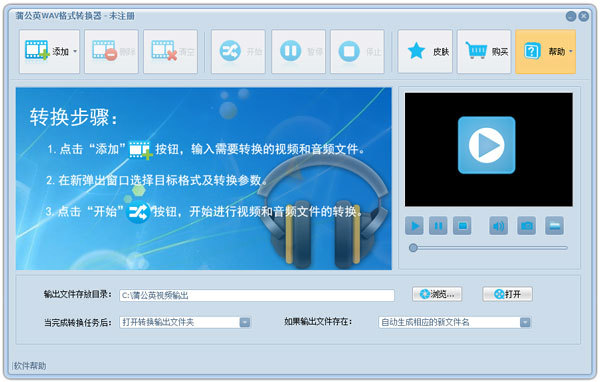Image resolution: width=600 pixels, height=382 pixels.
Task: Click the preview seek slider handle
Action: pyautogui.click(x=413, y=248)
